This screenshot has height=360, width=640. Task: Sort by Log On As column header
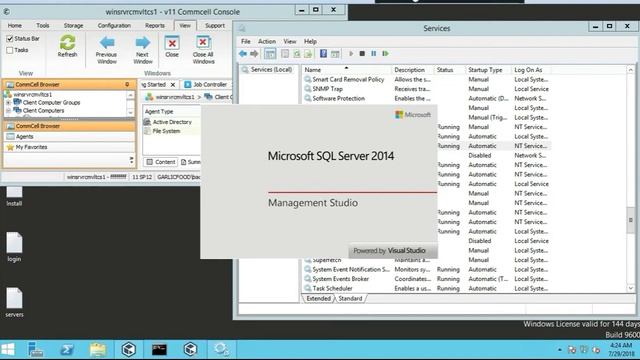pyautogui.click(x=531, y=70)
